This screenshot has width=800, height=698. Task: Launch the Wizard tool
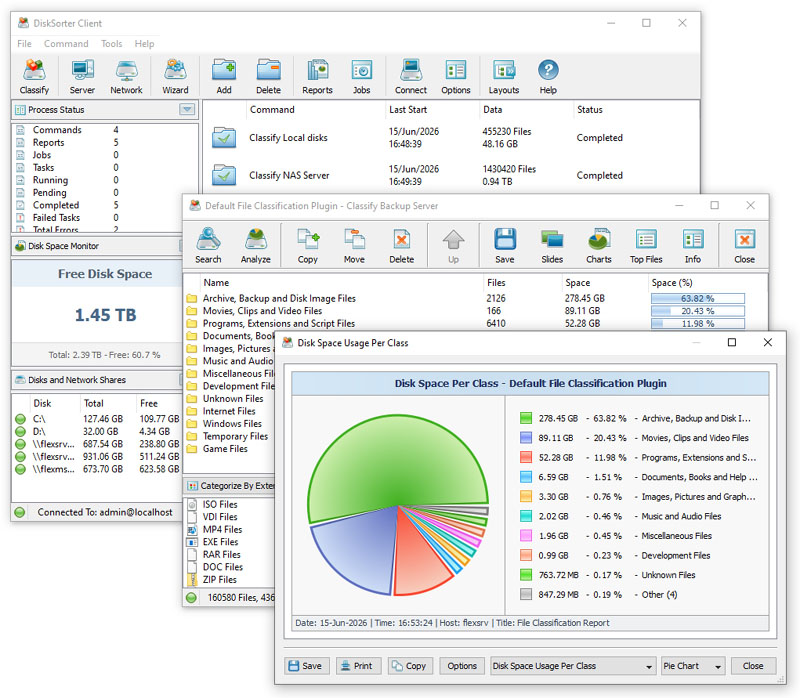pyautogui.click(x=175, y=77)
